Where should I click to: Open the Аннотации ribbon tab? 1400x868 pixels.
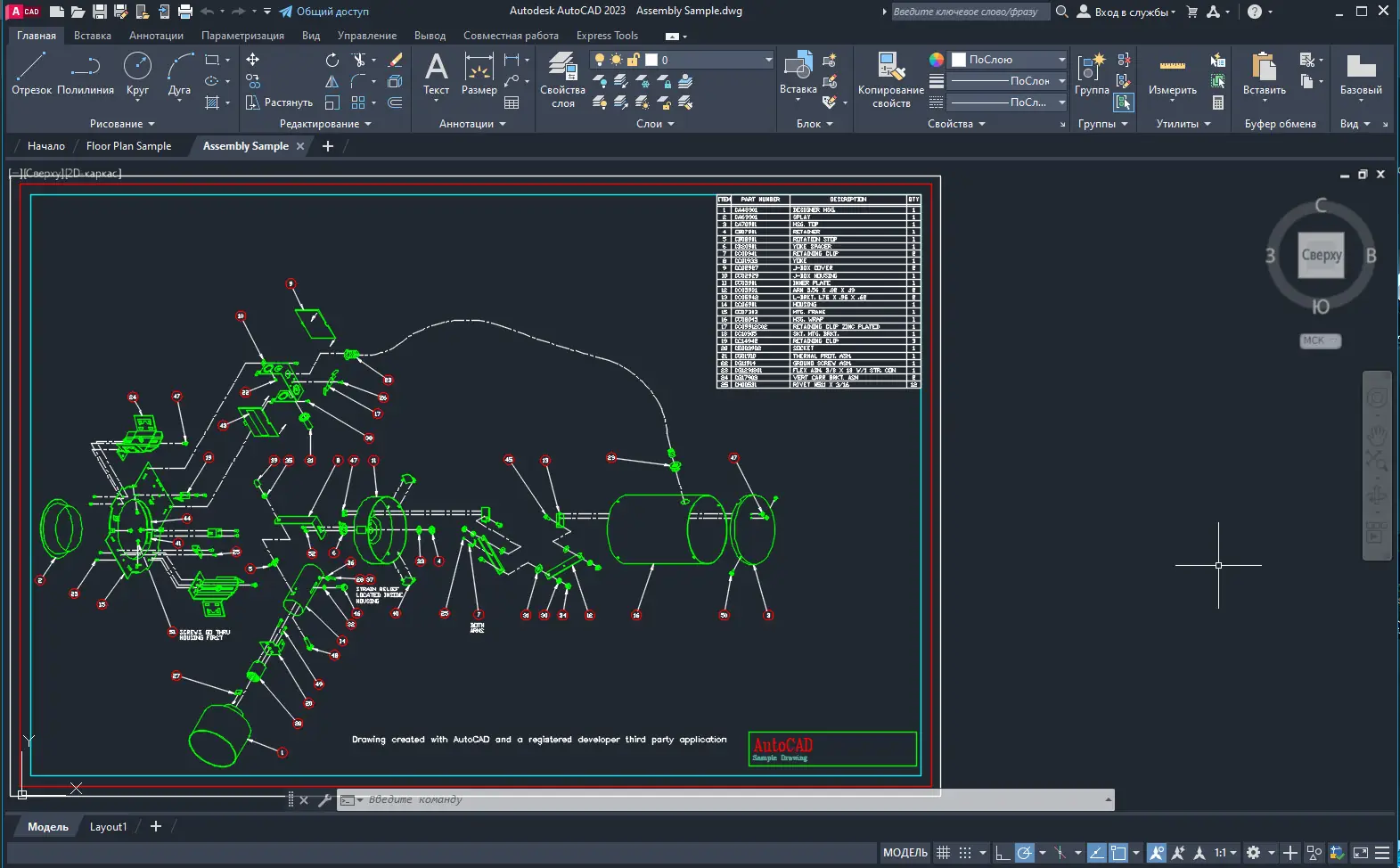tap(156, 36)
